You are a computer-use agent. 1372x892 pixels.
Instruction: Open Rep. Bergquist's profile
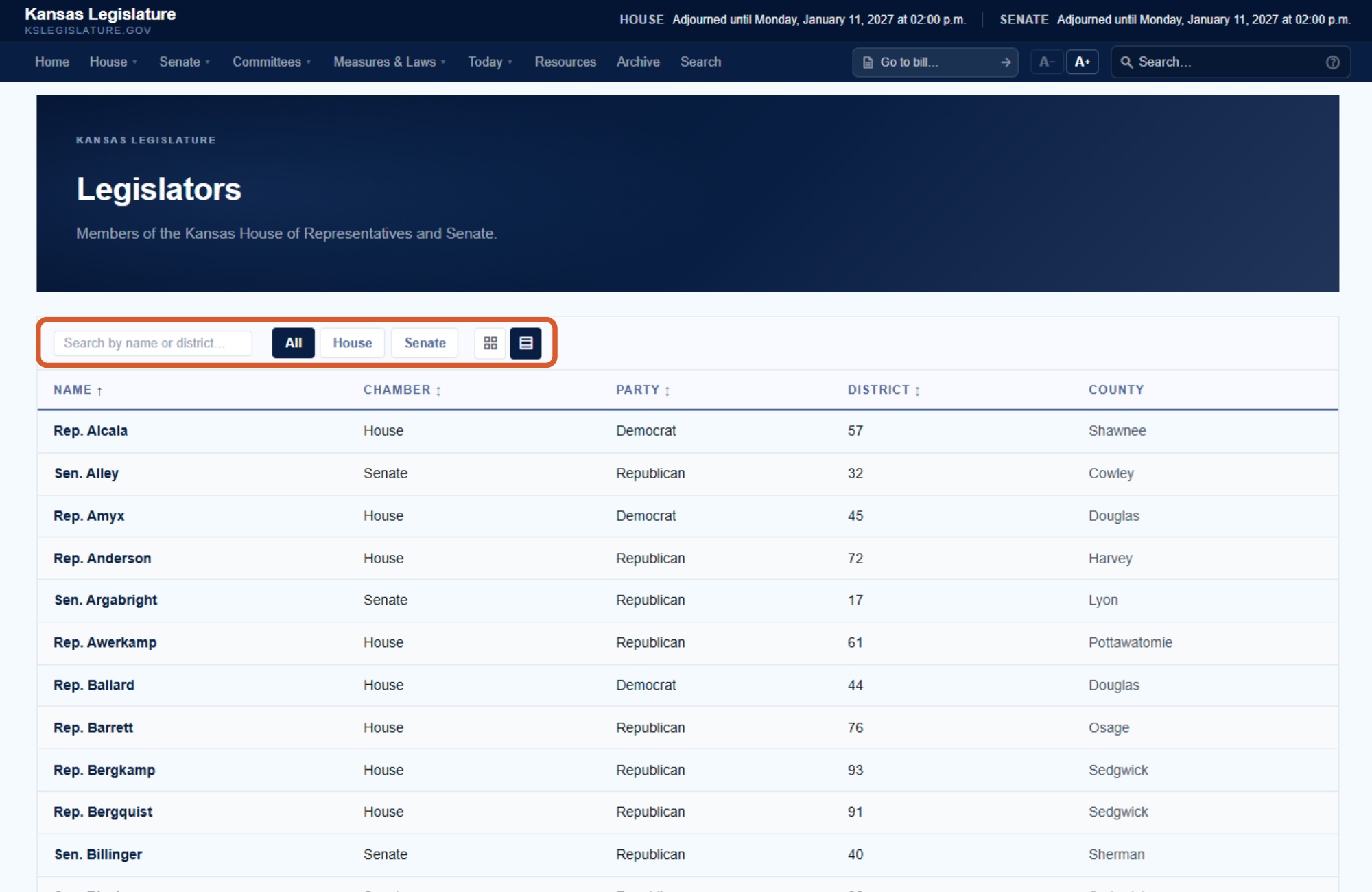click(x=103, y=812)
